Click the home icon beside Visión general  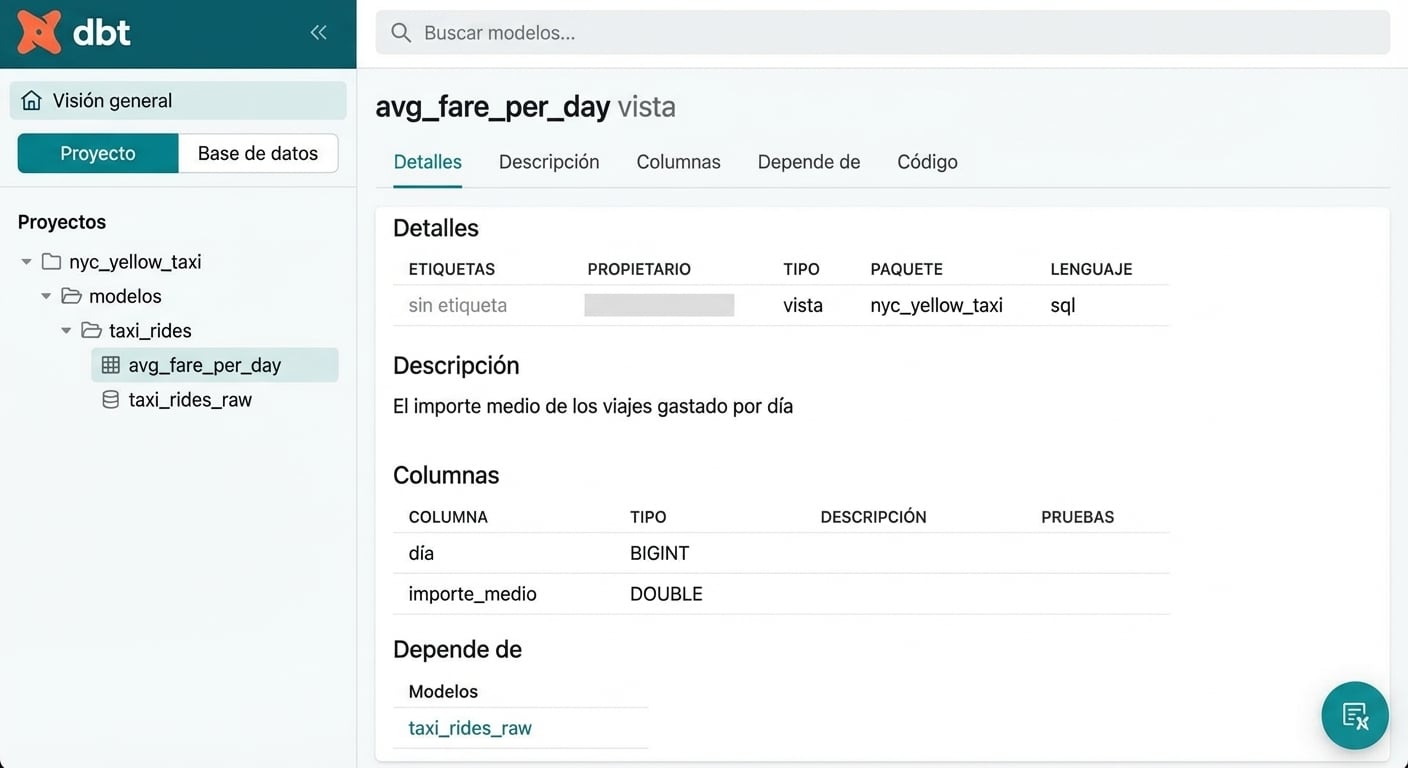(32, 101)
